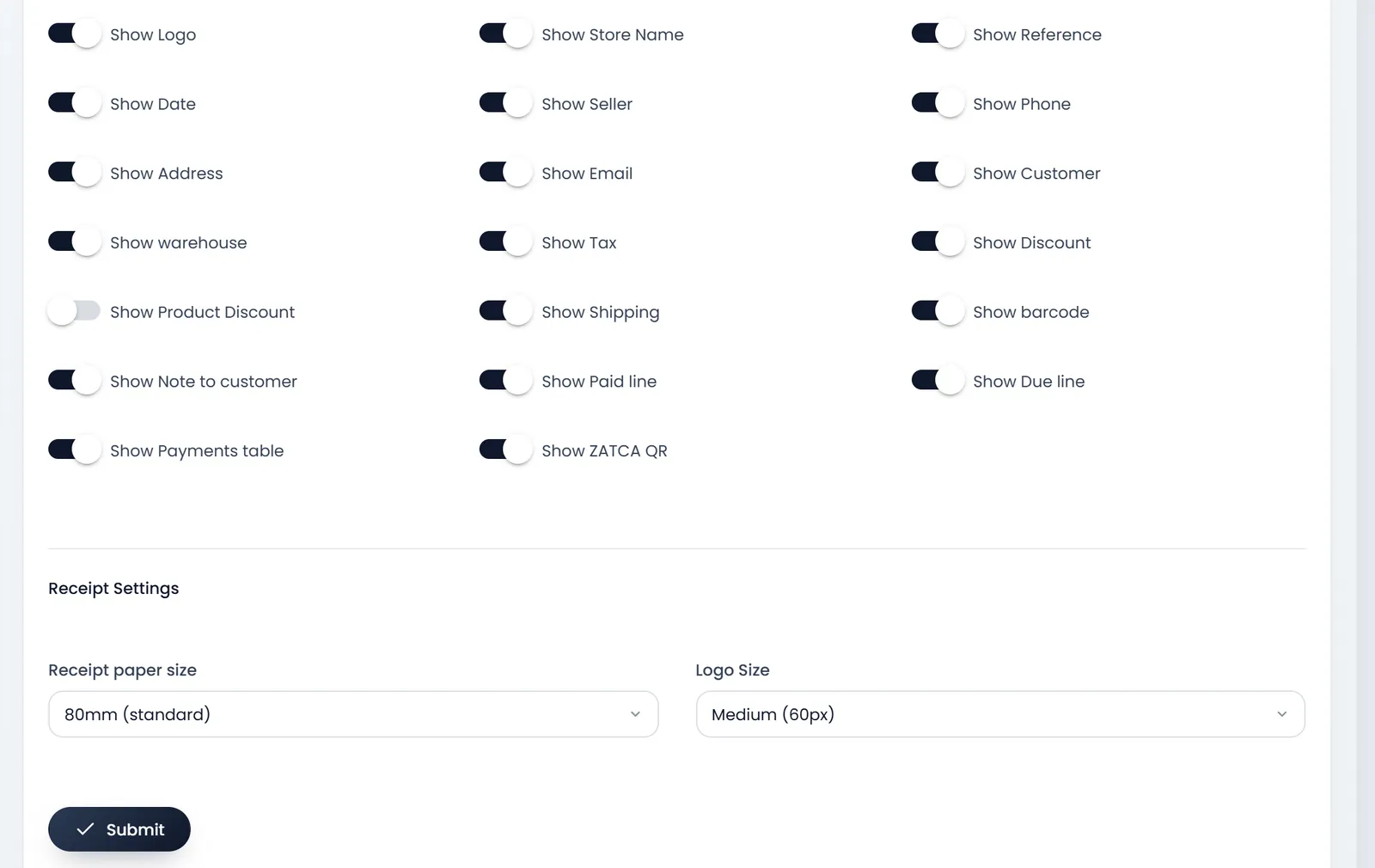Open the Receipt paper size dropdown
The width and height of the screenshot is (1375, 868).
click(353, 714)
